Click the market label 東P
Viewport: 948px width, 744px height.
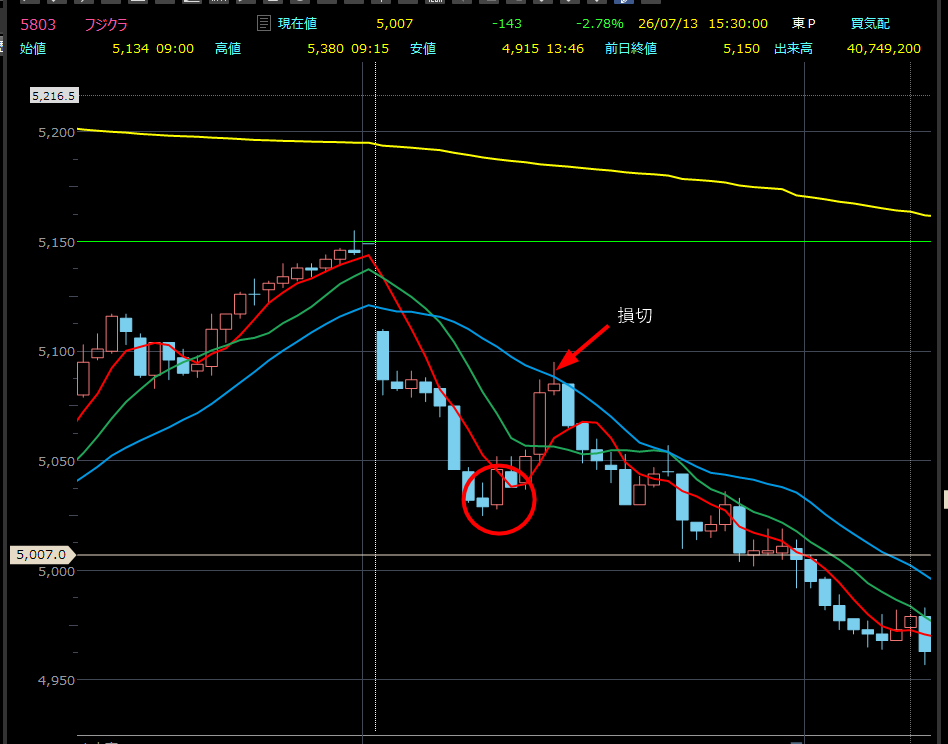tap(804, 24)
